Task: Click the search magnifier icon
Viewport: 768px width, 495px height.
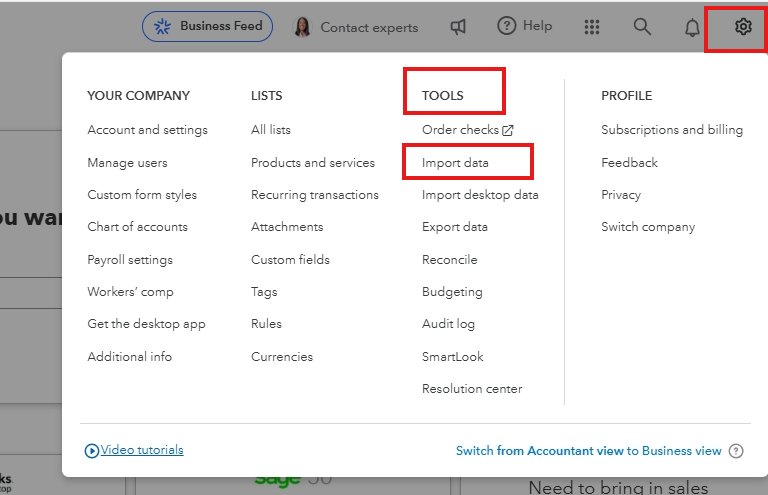Action: 642,27
